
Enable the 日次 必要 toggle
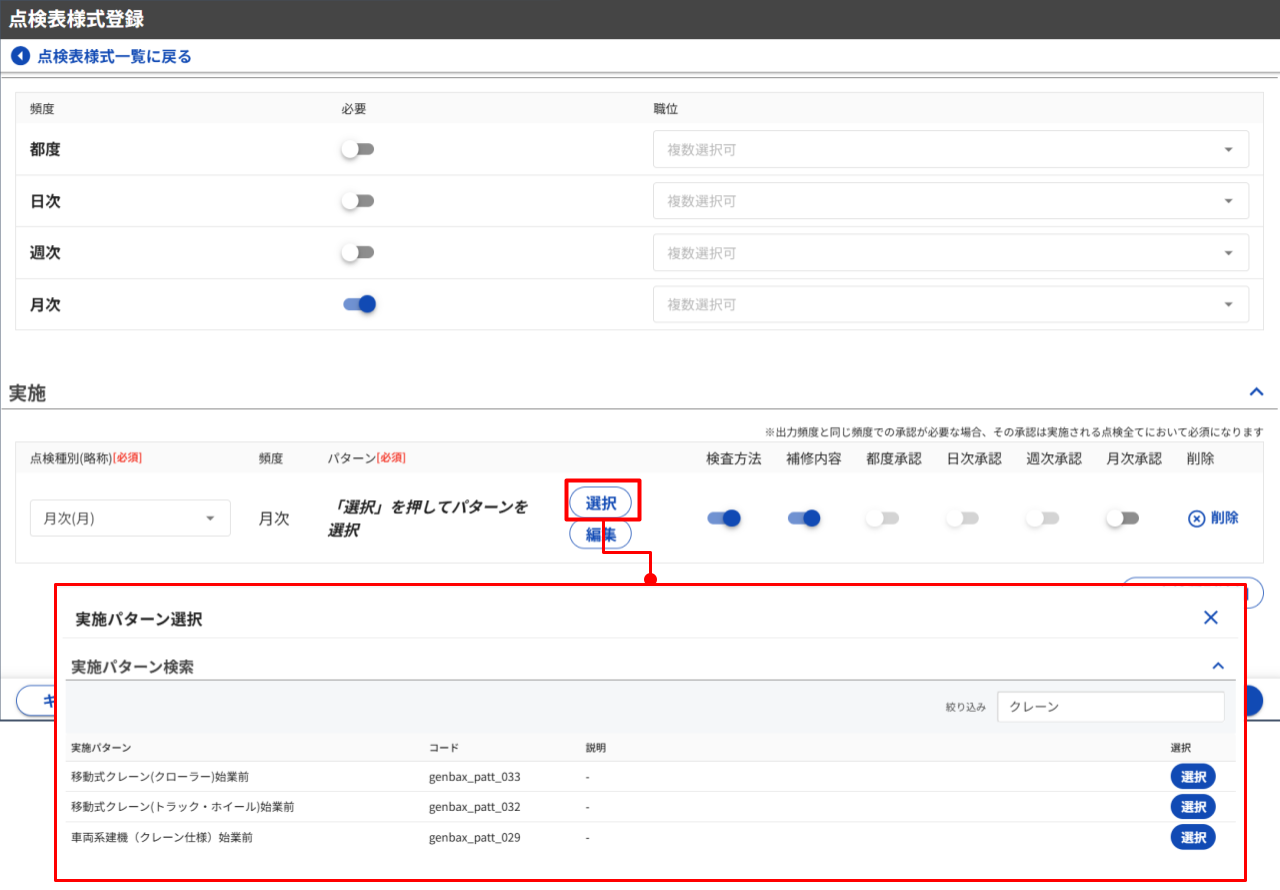click(x=357, y=201)
